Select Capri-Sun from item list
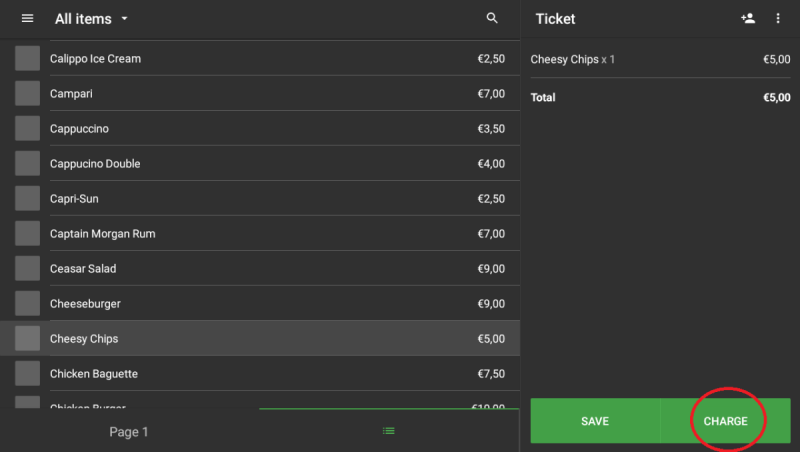 click(260, 199)
